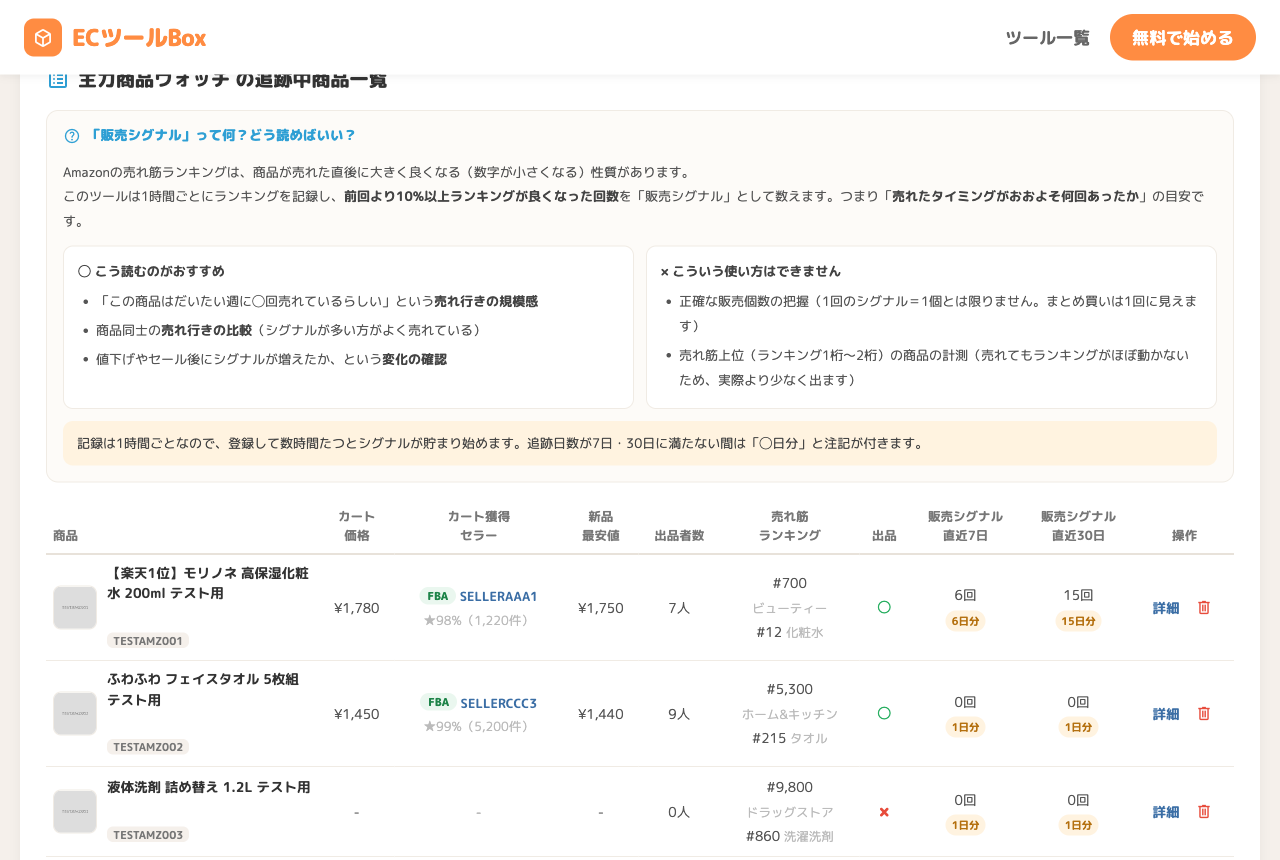Screen dimensions: 1280x860
Task: Click the カート価格 column header
Action: (x=356, y=526)
